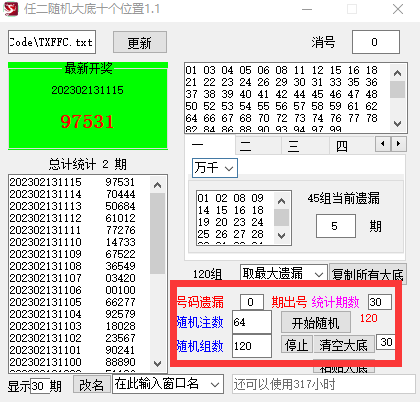Screen dimensions: 420x402
Task: Click the 显示 periods field showing 30
Action: [40, 386]
